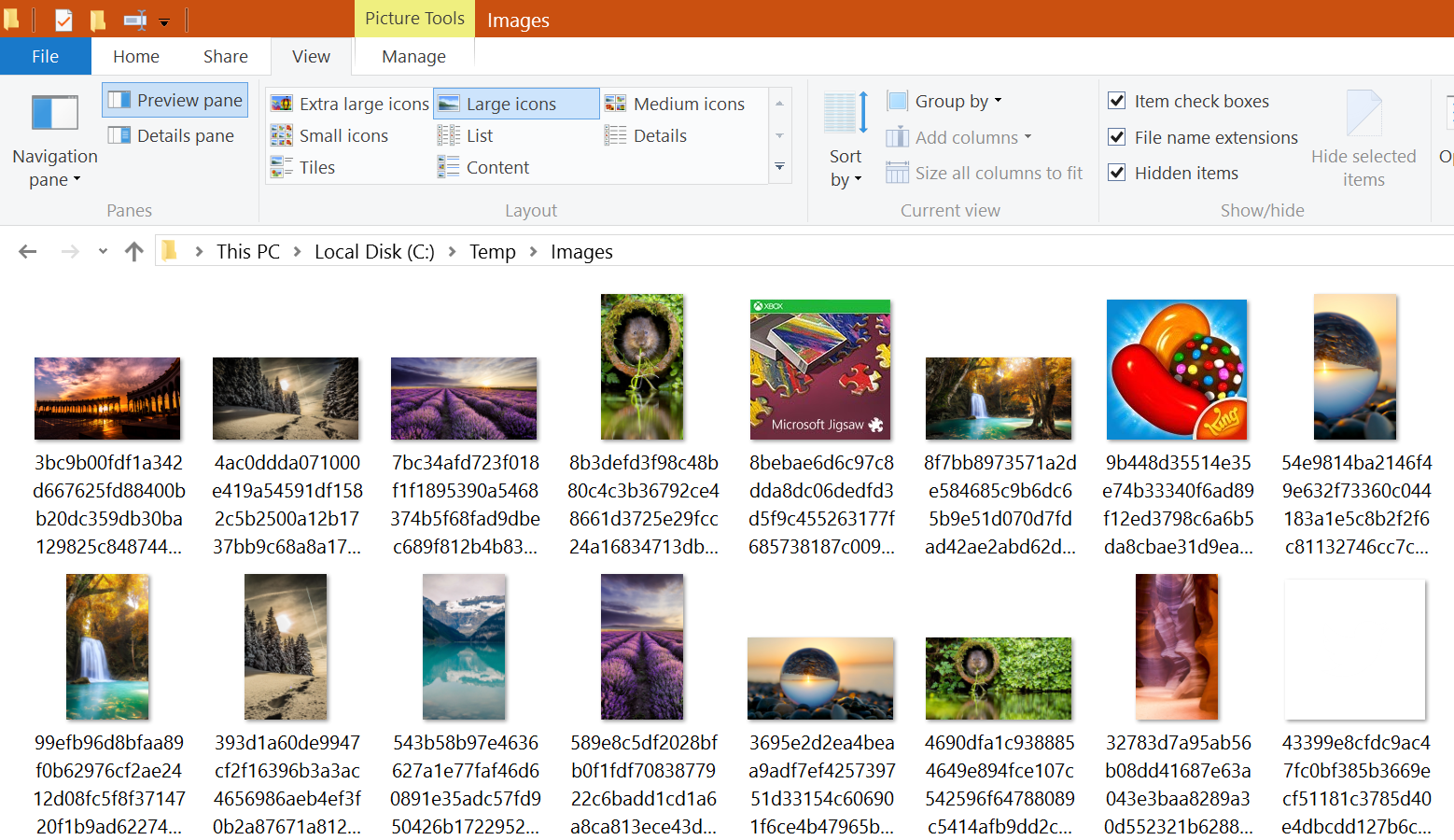Go up one folder level
The height and width of the screenshot is (840, 1454).
pyautogui.click(x=134, y=251)
